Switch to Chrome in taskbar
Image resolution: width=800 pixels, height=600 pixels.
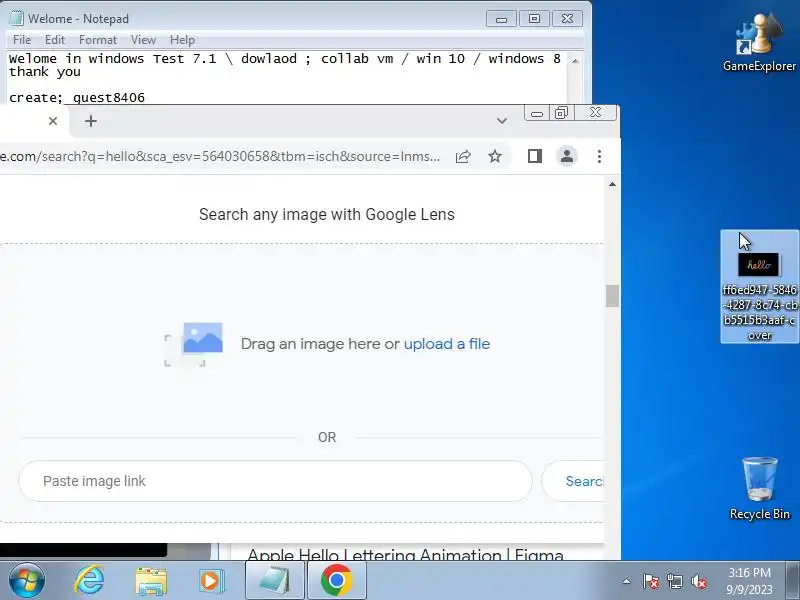pos(337,581)
